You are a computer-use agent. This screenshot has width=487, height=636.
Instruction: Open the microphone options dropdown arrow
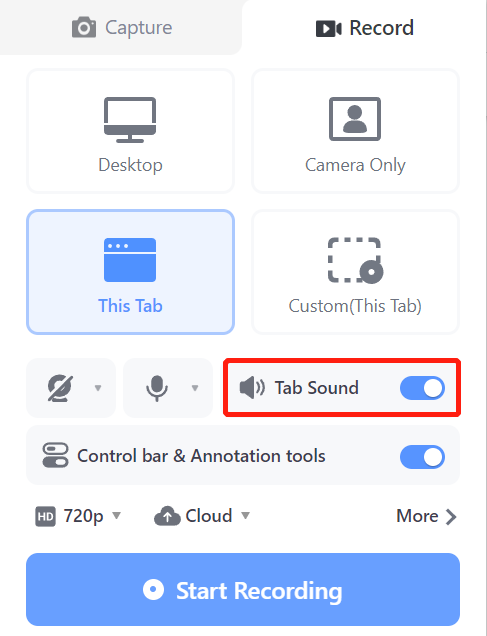tap(195, 388)
